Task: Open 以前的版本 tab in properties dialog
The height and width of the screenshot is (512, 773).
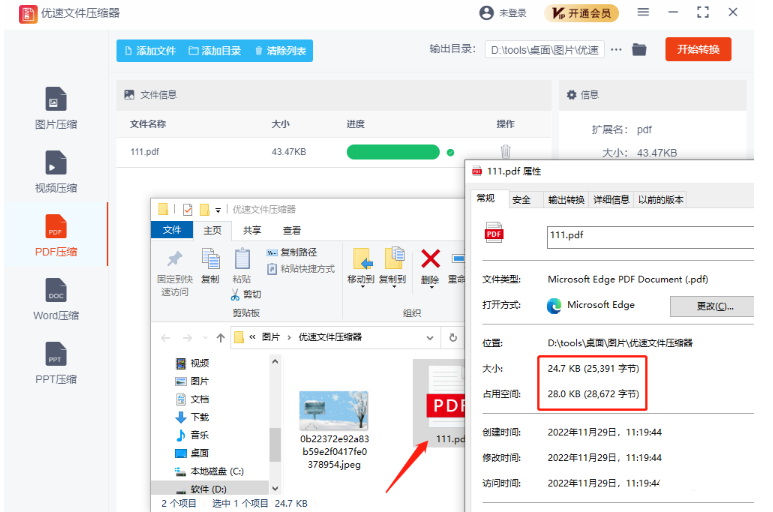Action: [x=660, y=200]
